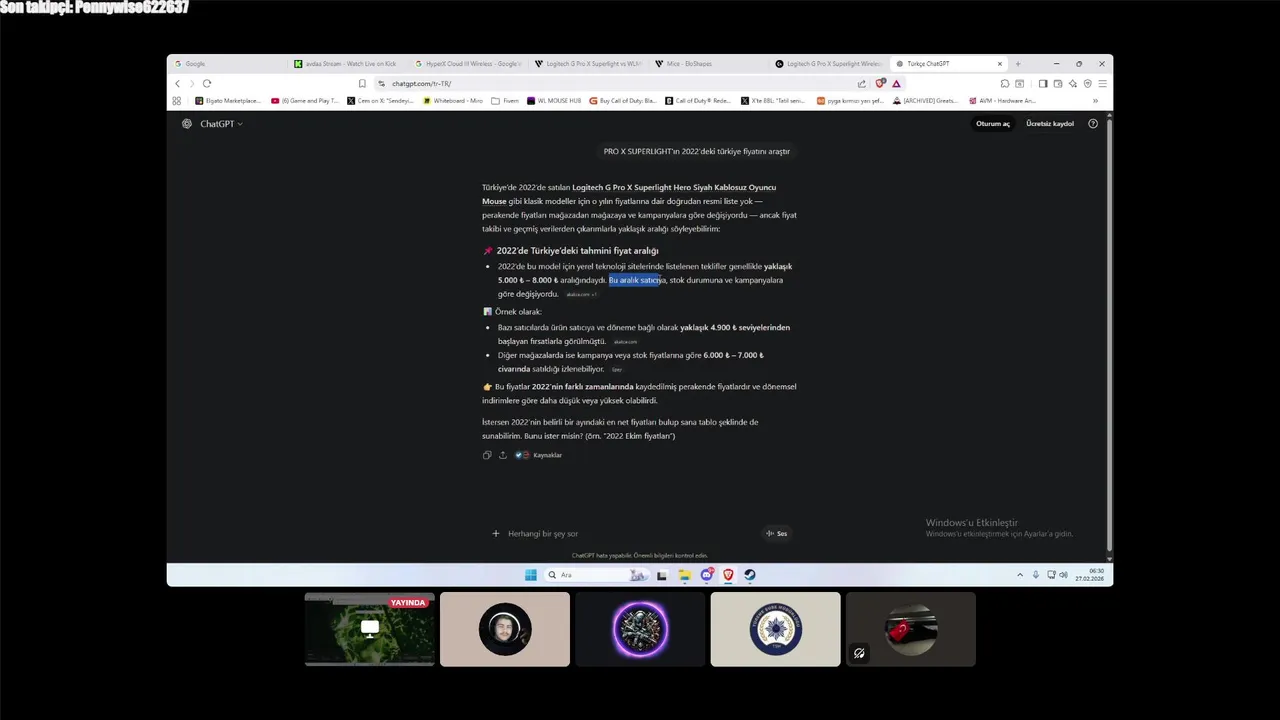Go back using the browser back arrow
This screenshot has width=1280, height=720.
click(178, 84)
